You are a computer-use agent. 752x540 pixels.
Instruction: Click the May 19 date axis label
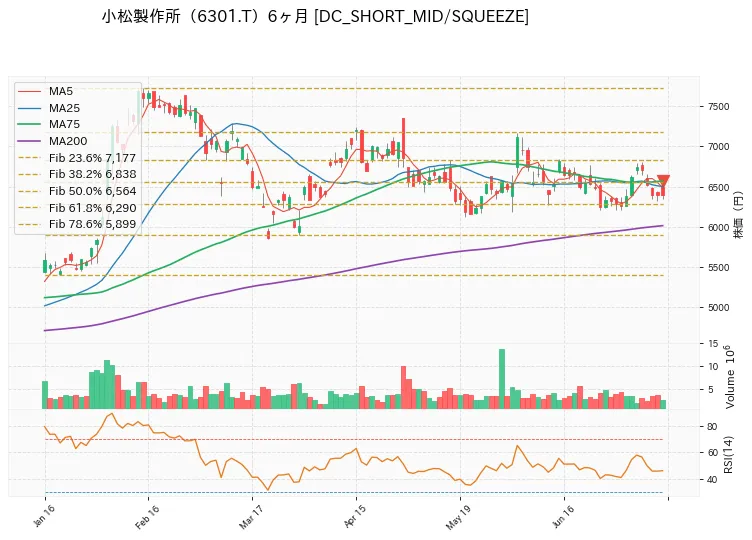click(x=458, y=517)
